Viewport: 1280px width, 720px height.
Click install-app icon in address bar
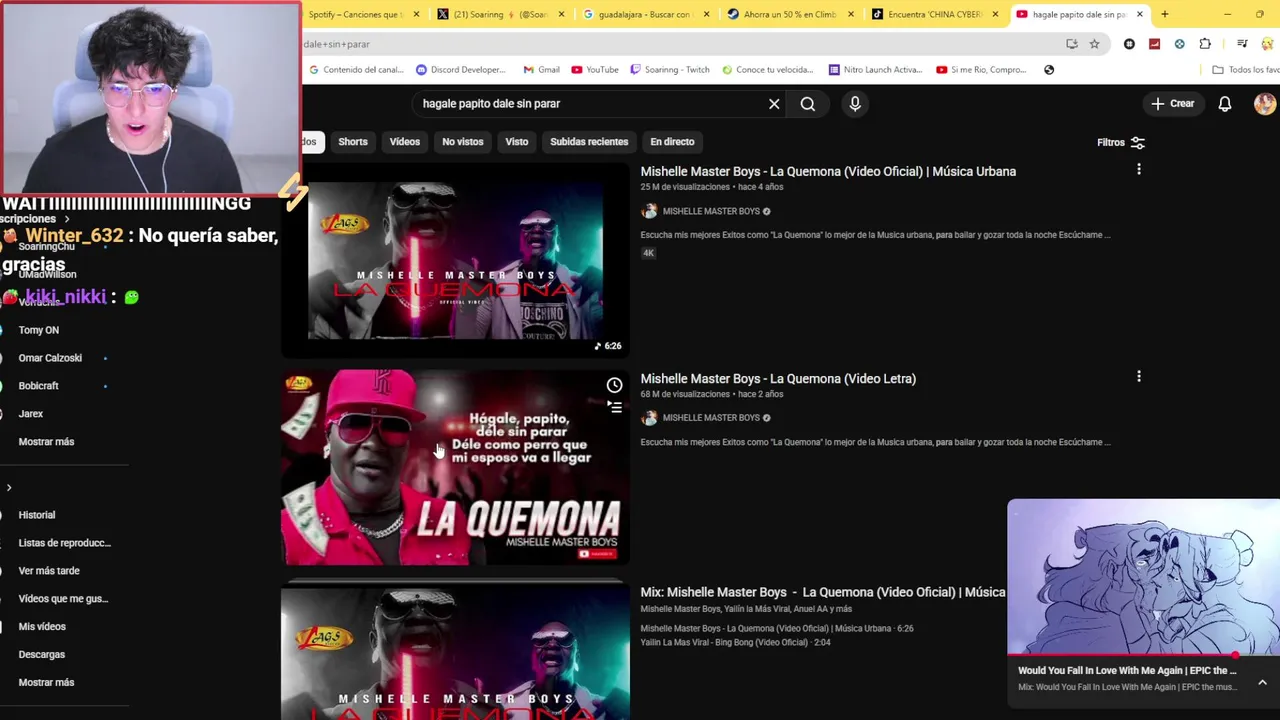click(x=1072, y=44)
